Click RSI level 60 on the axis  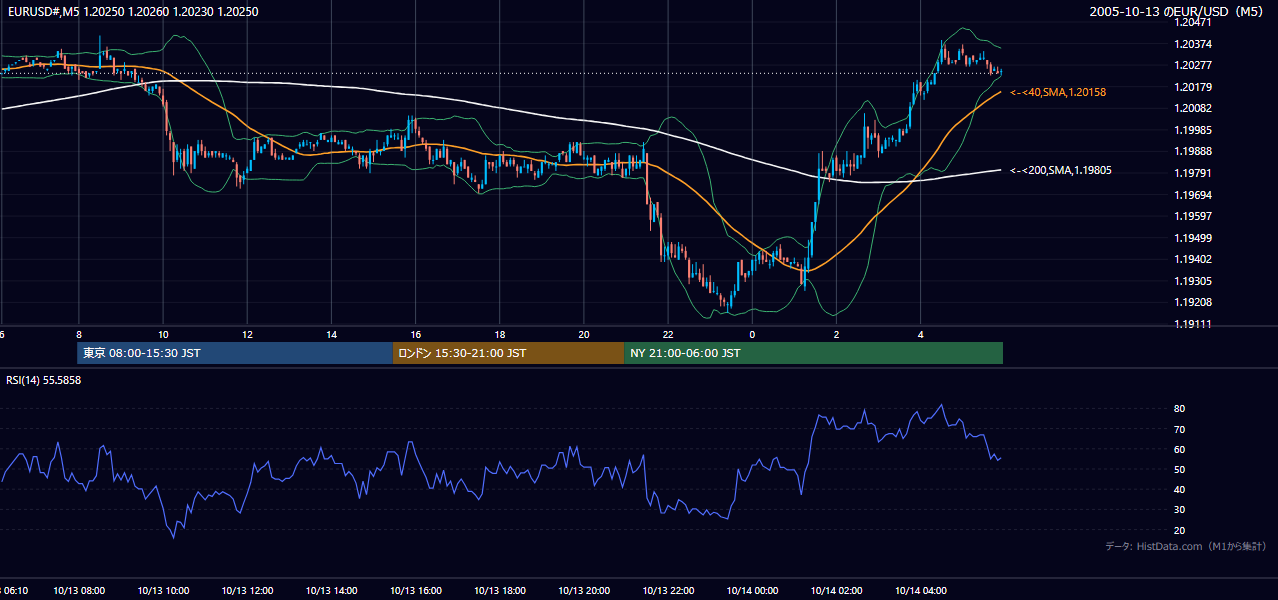coord(1179,449)
